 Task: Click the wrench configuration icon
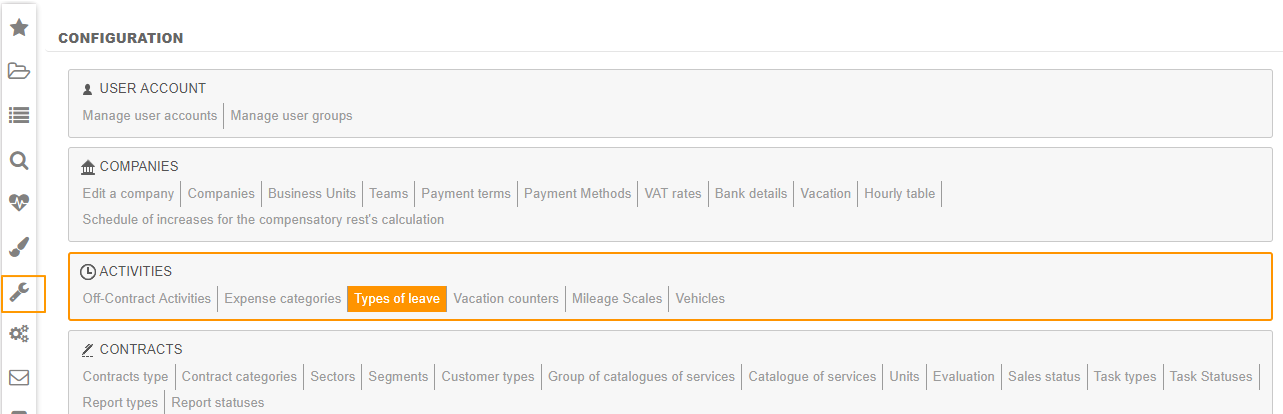(x=18, y=293)
